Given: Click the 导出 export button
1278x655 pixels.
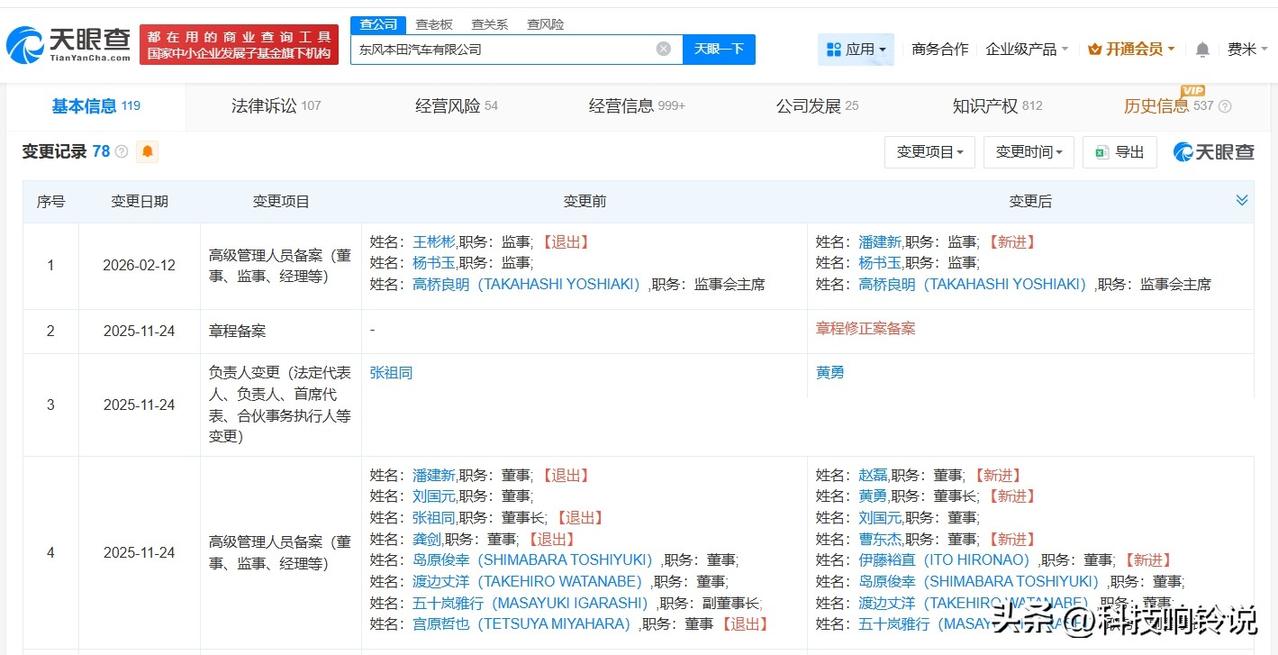Looking at the screenshot, I should point(1119,152).
